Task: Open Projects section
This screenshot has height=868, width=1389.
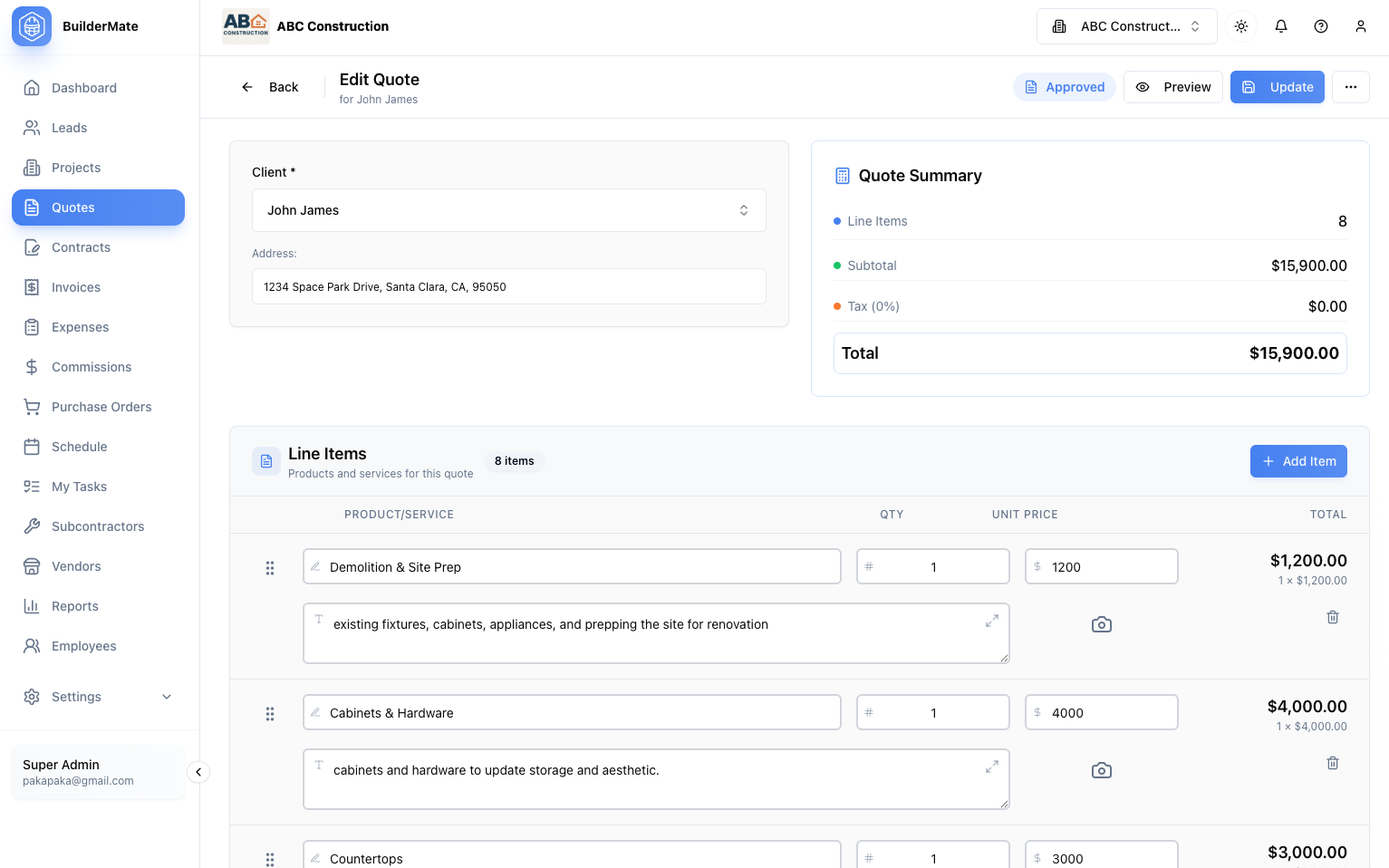Action: pos(98,168)
